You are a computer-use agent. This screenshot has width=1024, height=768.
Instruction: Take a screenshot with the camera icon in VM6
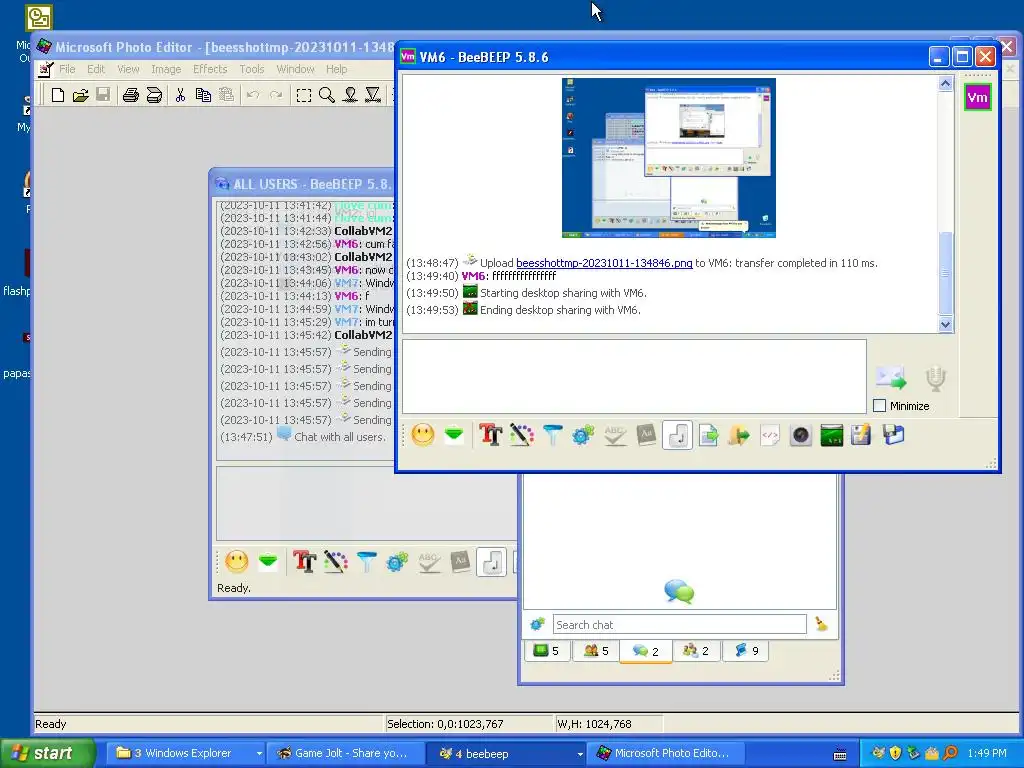pyautogui.click(x=801, y=435)
